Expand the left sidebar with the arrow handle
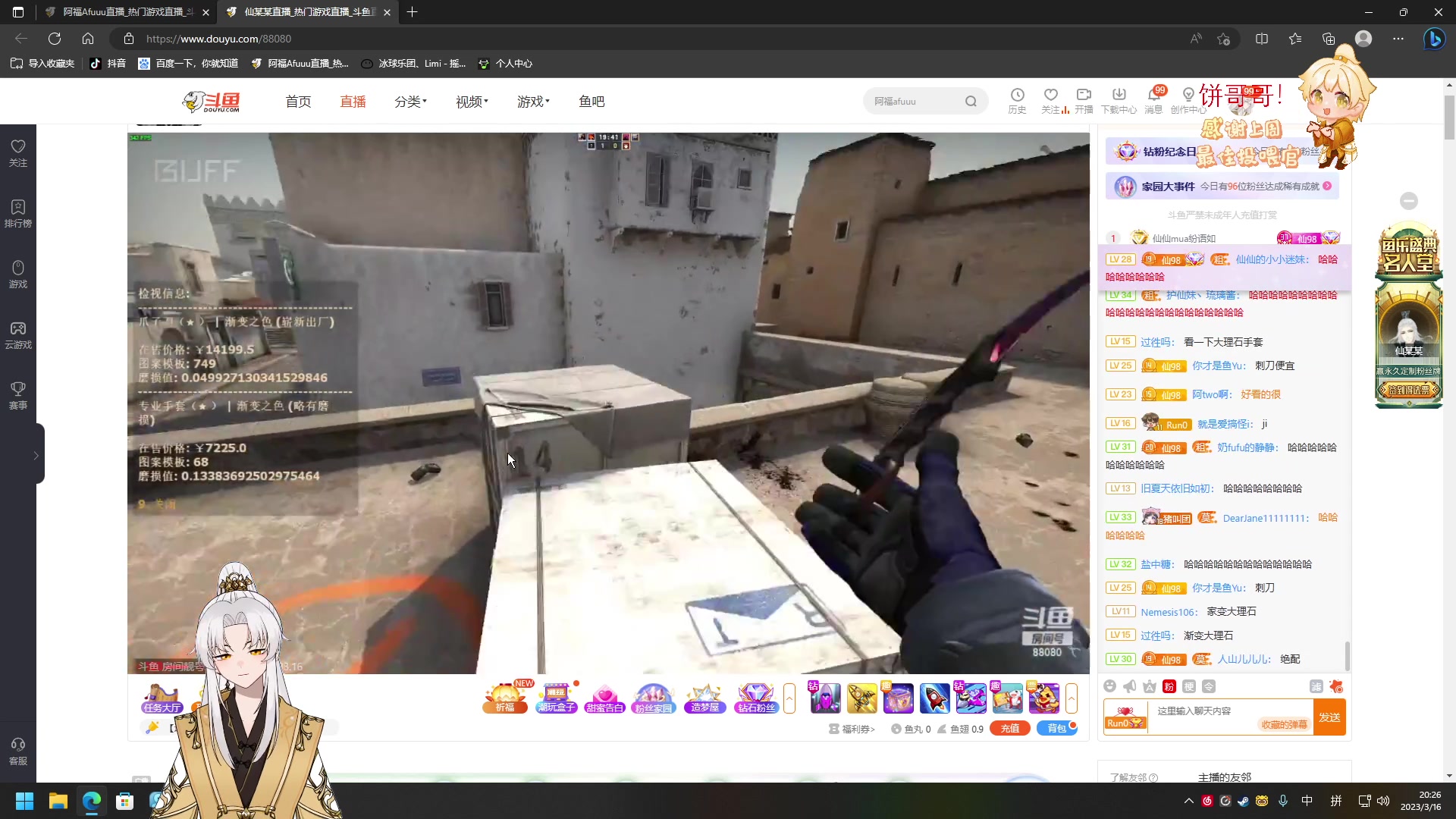This screenshot has height=819, width=1456. (36, 455)
